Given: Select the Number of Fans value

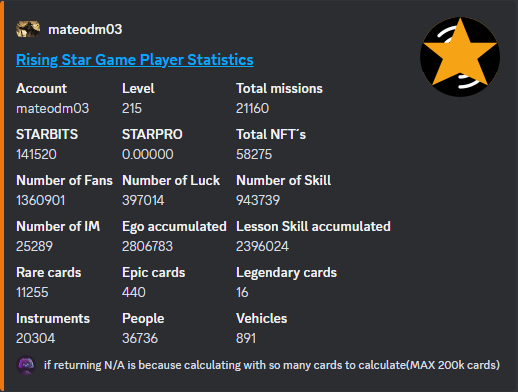Looking at the screenshot, I should (x=41, y=200).
